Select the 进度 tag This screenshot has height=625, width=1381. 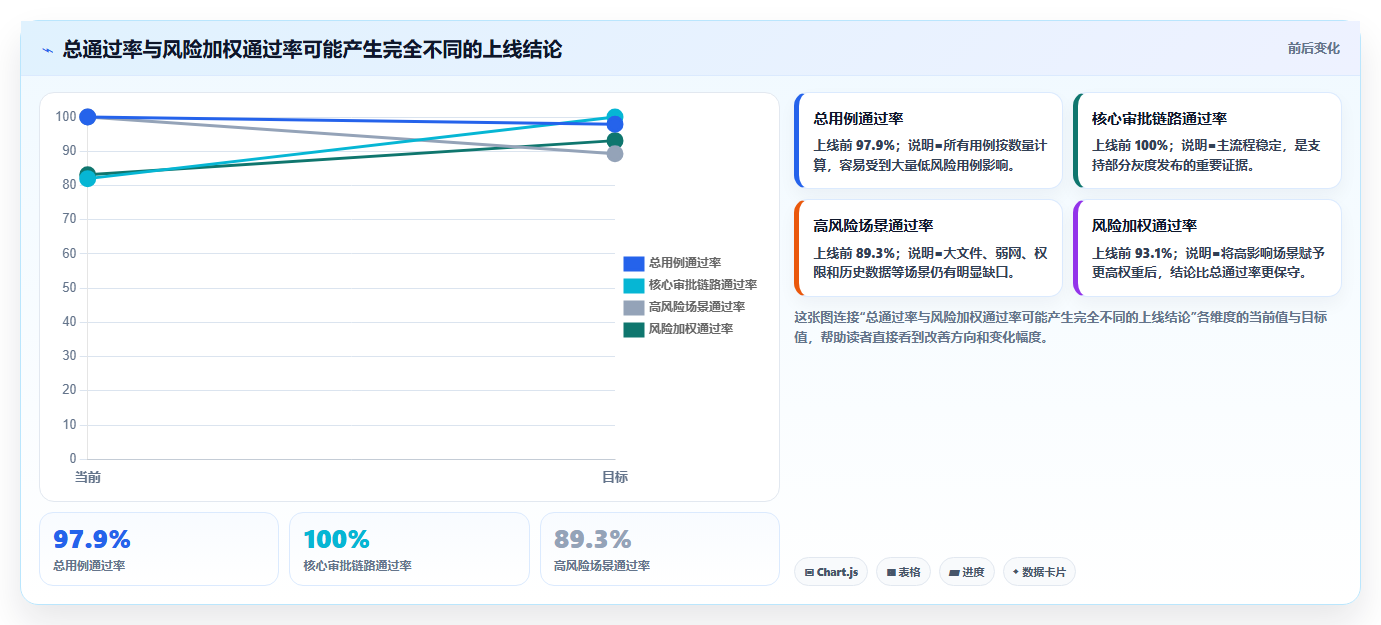pos(967,572)
